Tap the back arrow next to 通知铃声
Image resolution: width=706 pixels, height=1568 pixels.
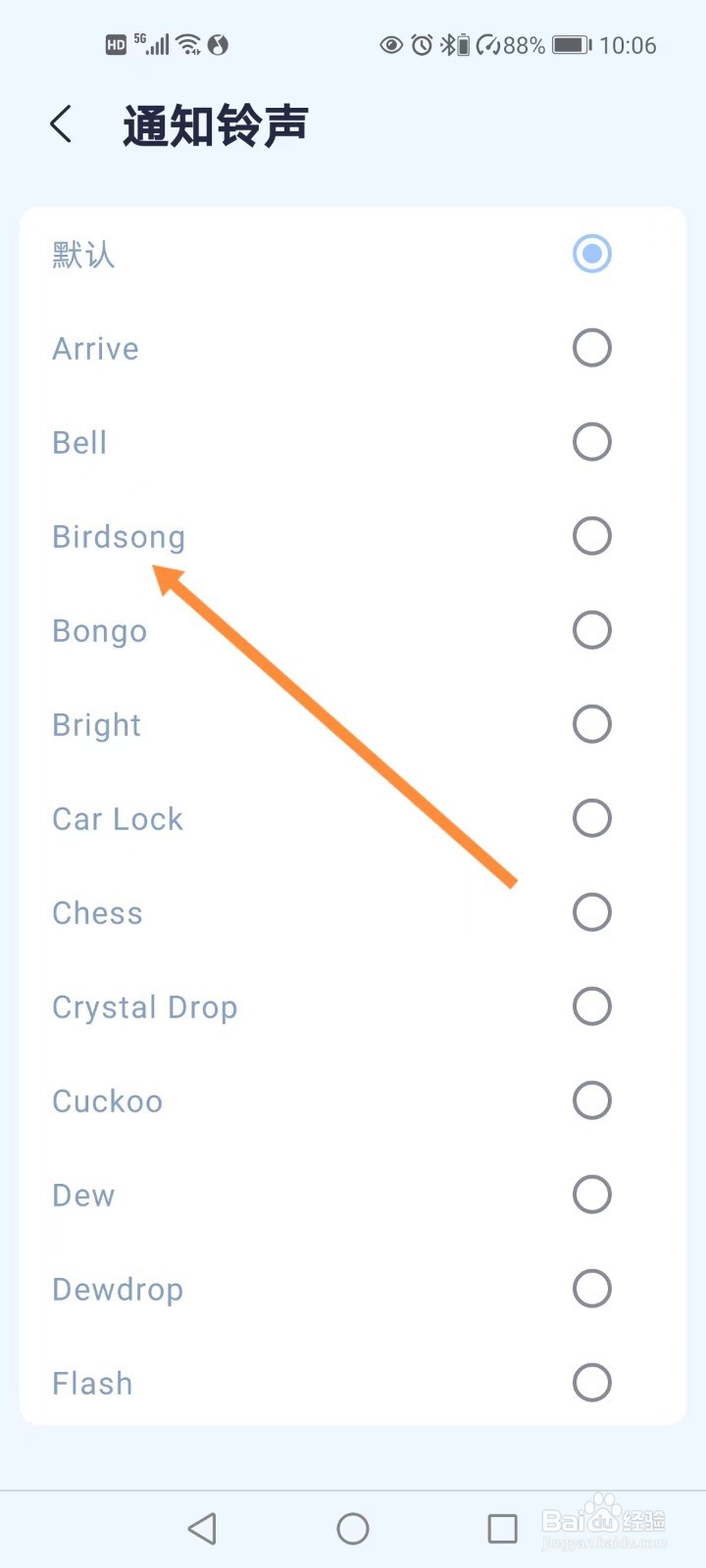pyautogui.click(x=61, y=125)
